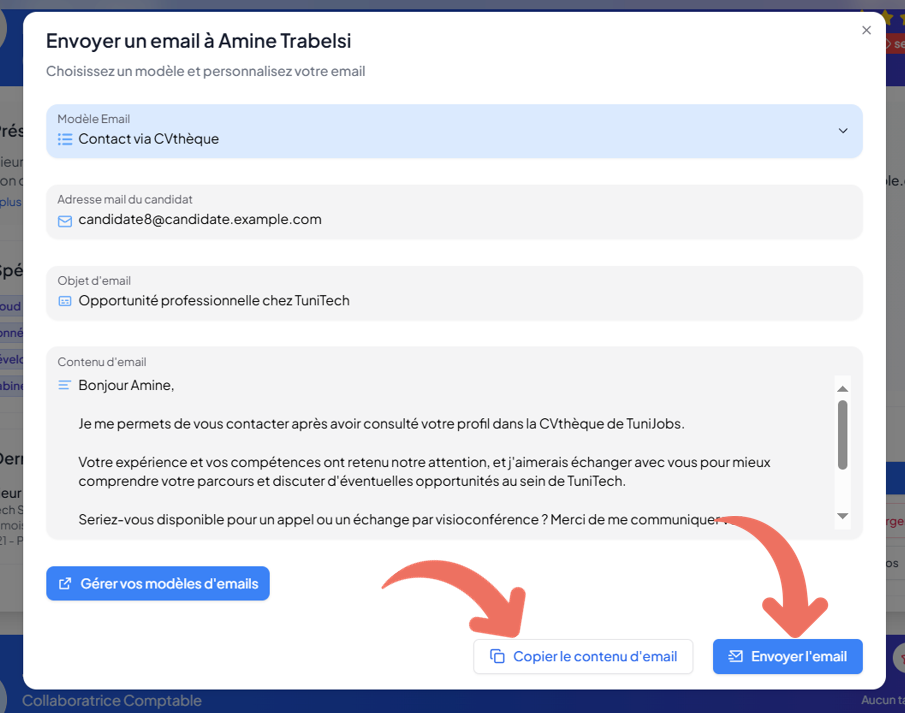The image size is (905, 713).
Task: Click the subject icon in Objet d'email field
Action: 65,301
